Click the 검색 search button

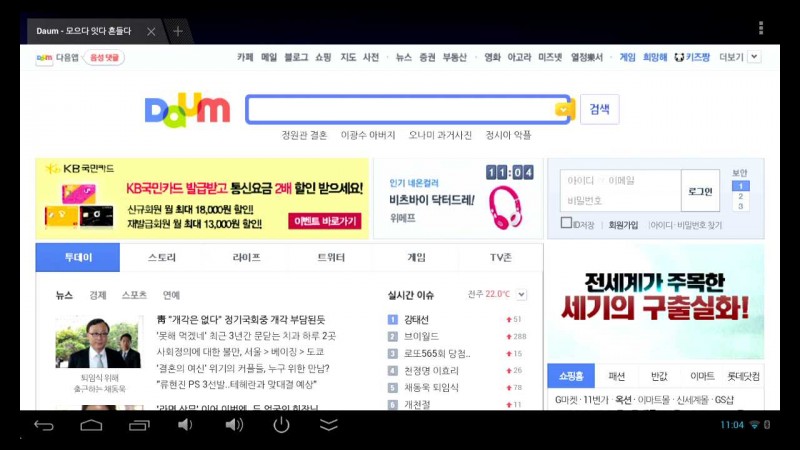599,109
